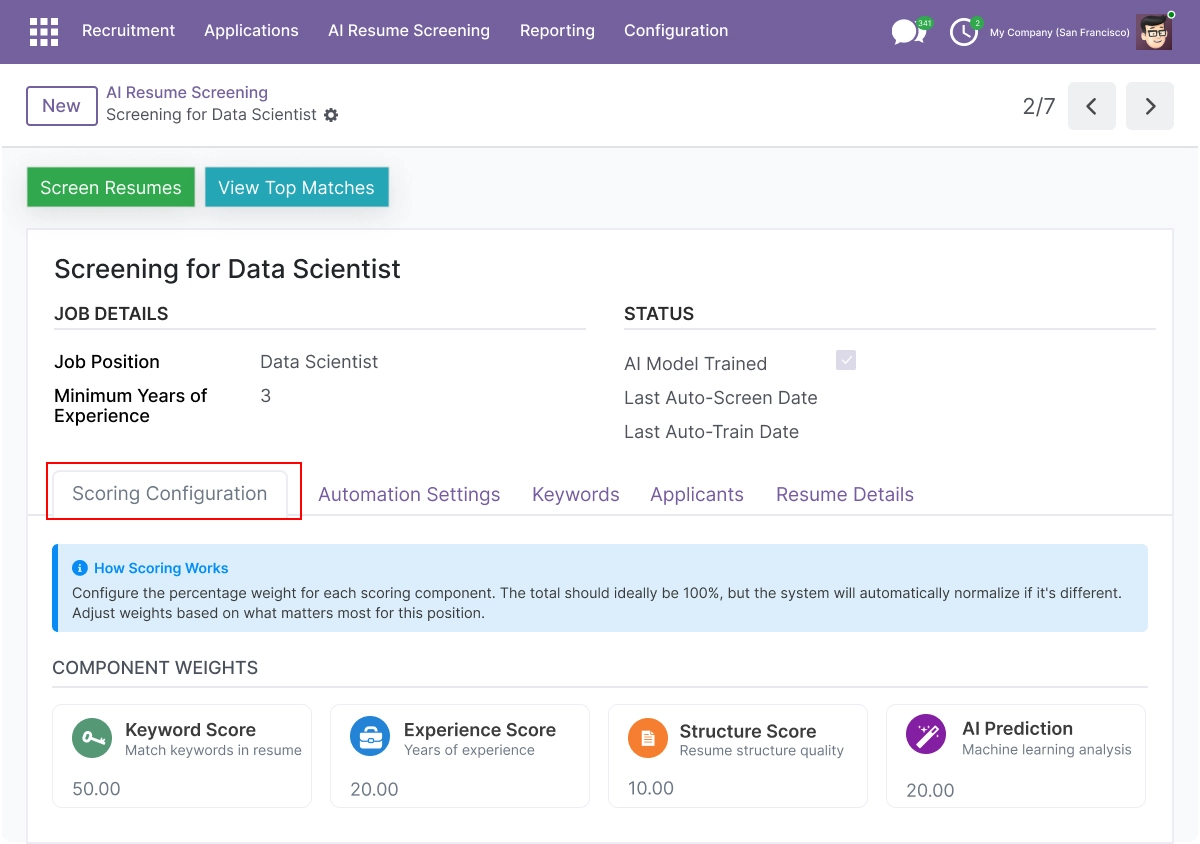Viewport: 1200px width, 844px height.
Task: Click the user avatar picture
Action: coord(1155,32)
